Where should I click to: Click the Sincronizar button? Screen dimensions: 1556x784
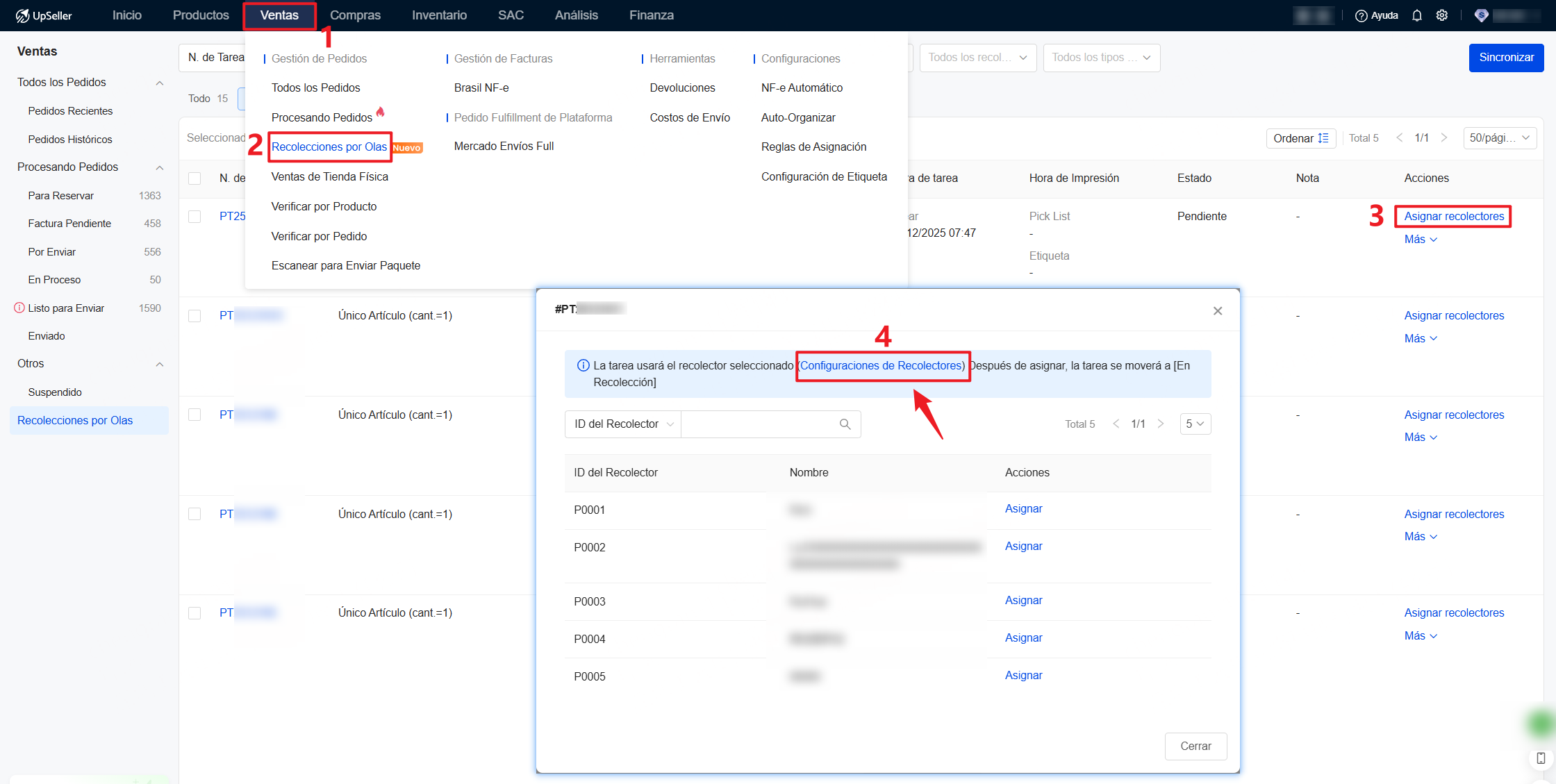click(x=1506, y=58)
